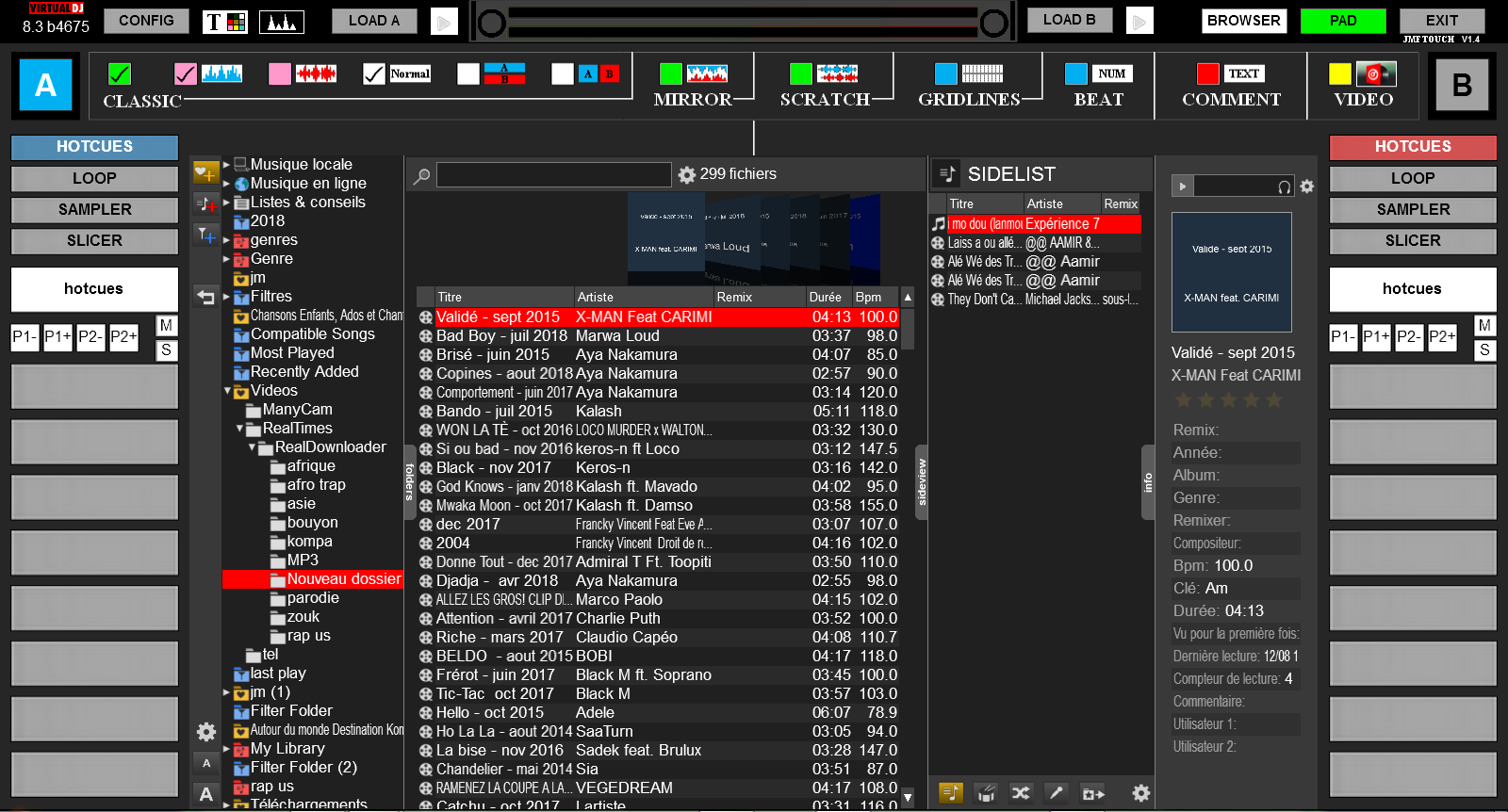Image resolution: width=1508 pixels, height=812 pixels.
Task: Click the back arrow icon in folder sidebar
Action: [205, 297]
